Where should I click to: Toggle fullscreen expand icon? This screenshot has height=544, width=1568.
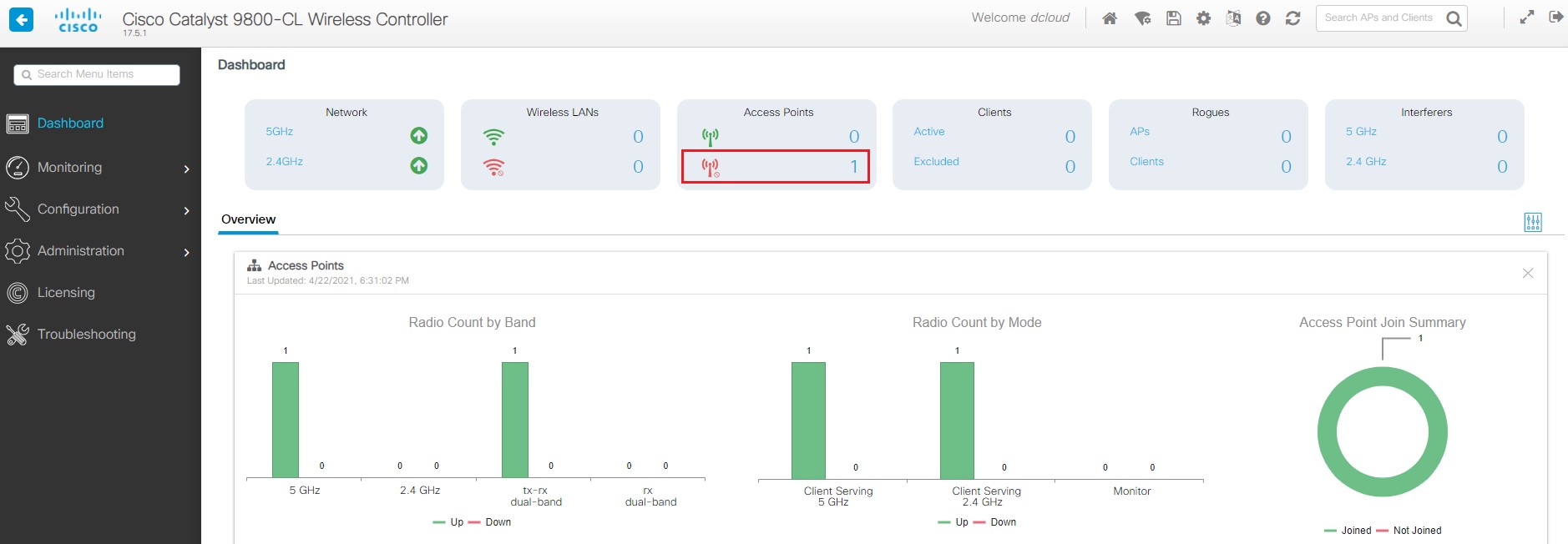coord(1527,17)
